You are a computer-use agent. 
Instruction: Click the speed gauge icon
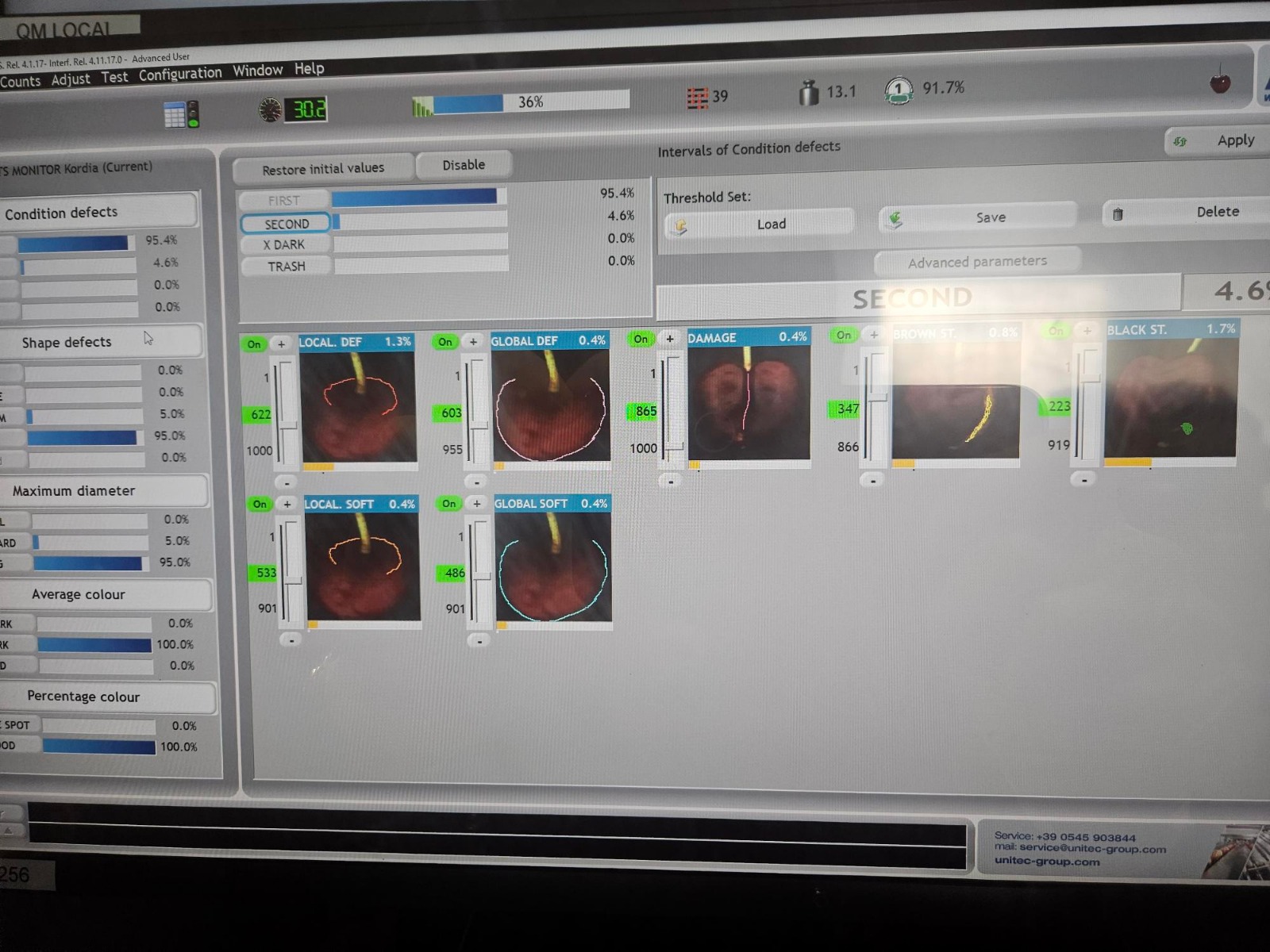270,109
